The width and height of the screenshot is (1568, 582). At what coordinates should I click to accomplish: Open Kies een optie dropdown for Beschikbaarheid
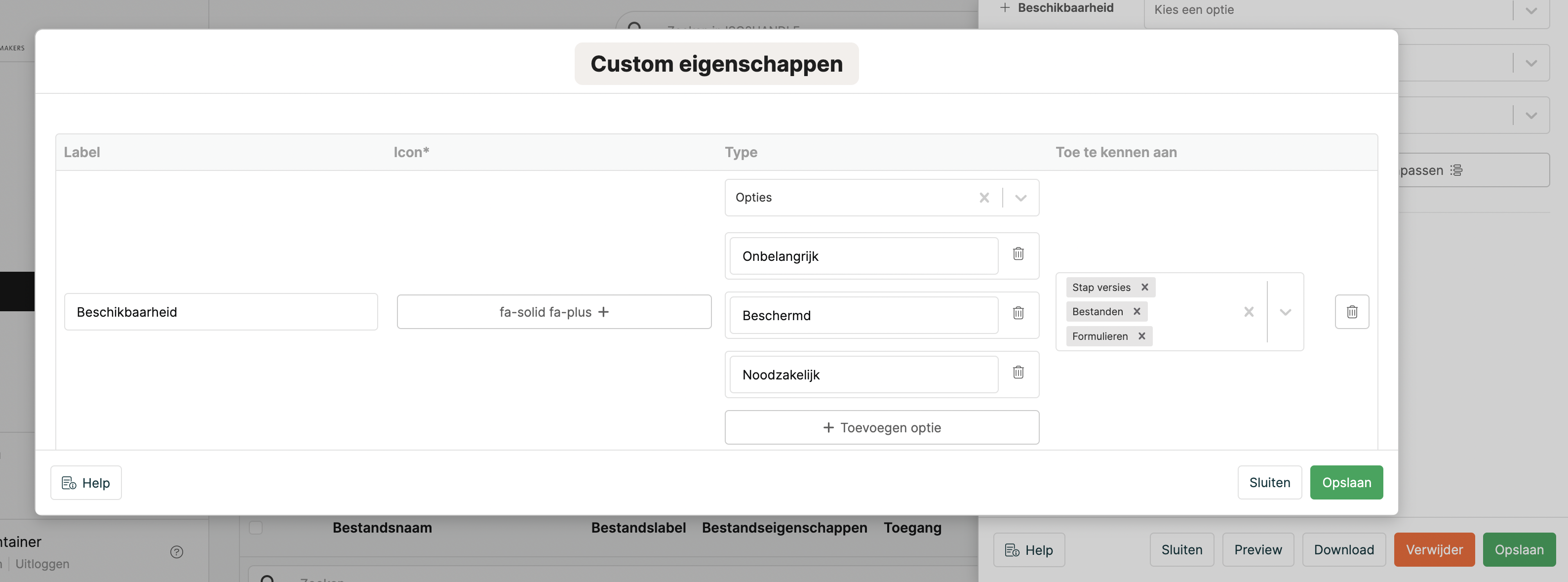[1346, 10]
